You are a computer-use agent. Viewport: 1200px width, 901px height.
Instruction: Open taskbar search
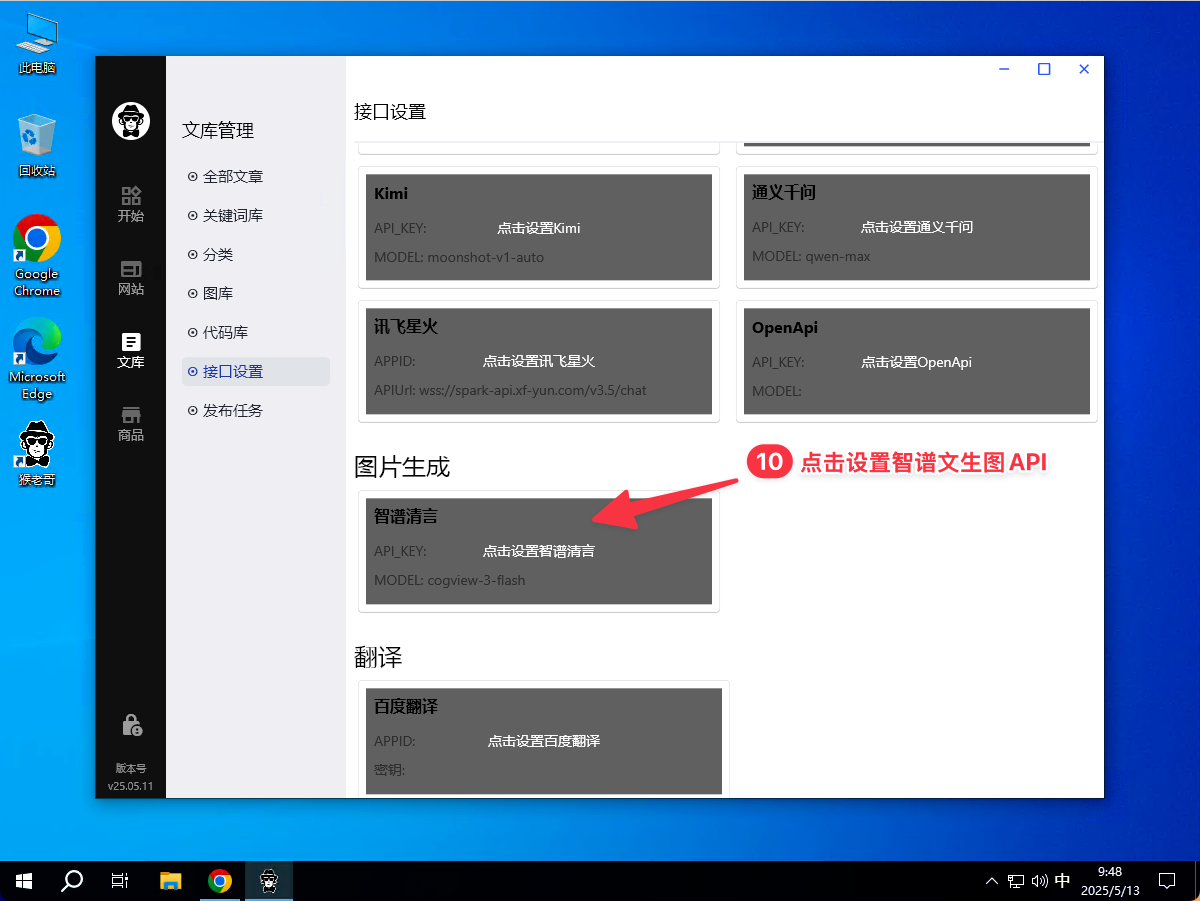click(x=72, y=881)
